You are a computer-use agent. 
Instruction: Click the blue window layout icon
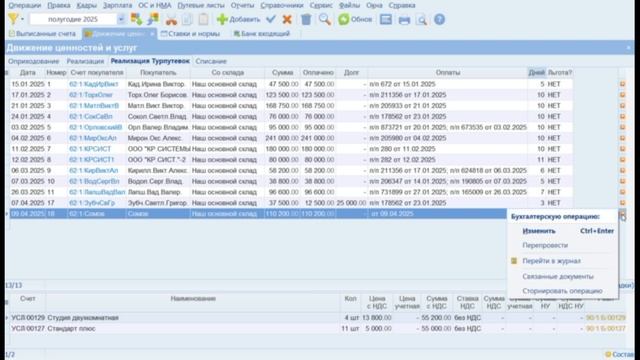[x=386, y=19]
